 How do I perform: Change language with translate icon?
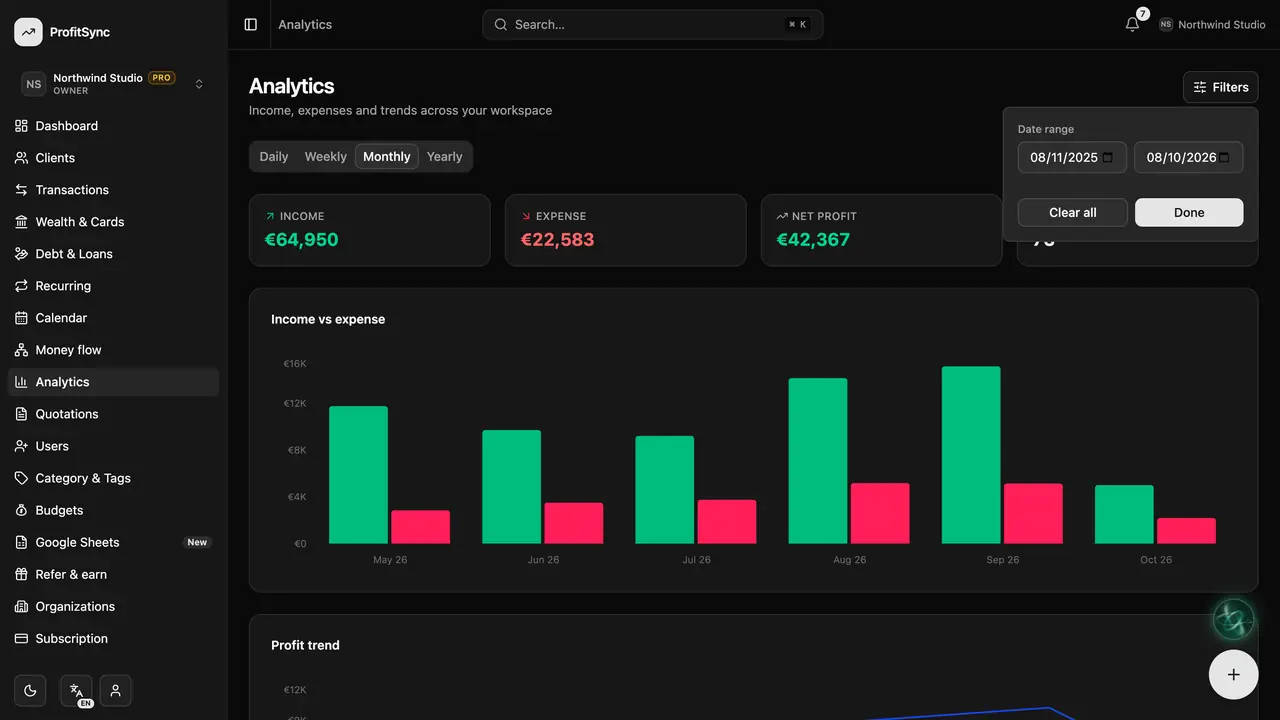point(76,690)
